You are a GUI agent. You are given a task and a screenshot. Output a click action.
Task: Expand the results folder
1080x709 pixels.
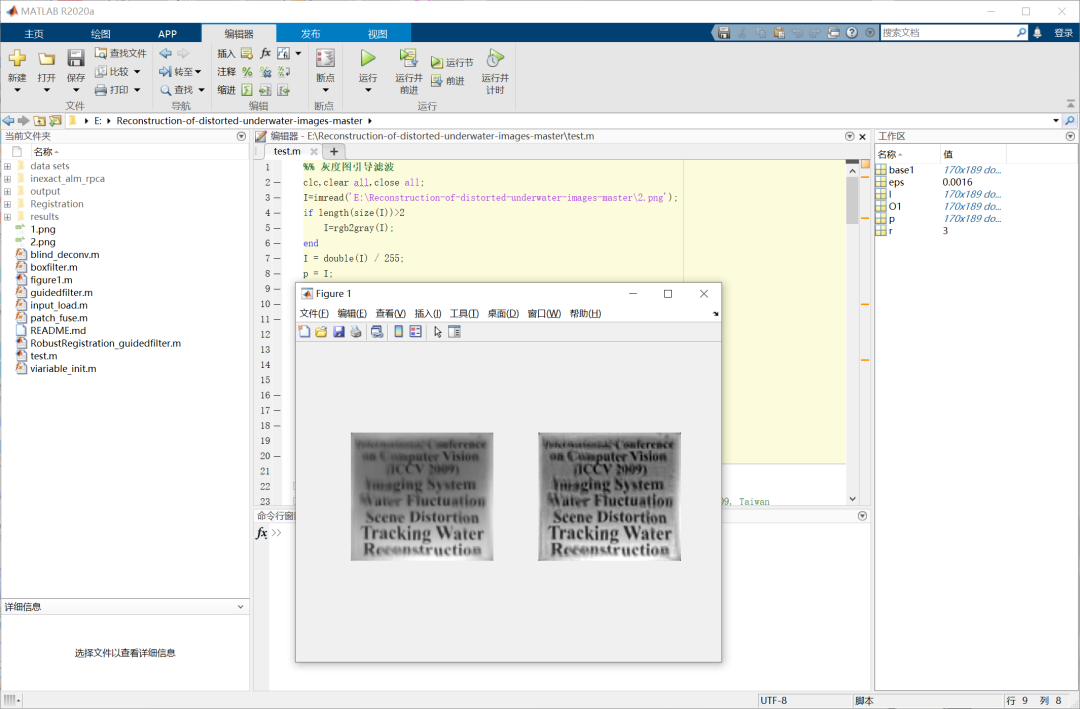(x=7, y=217)
